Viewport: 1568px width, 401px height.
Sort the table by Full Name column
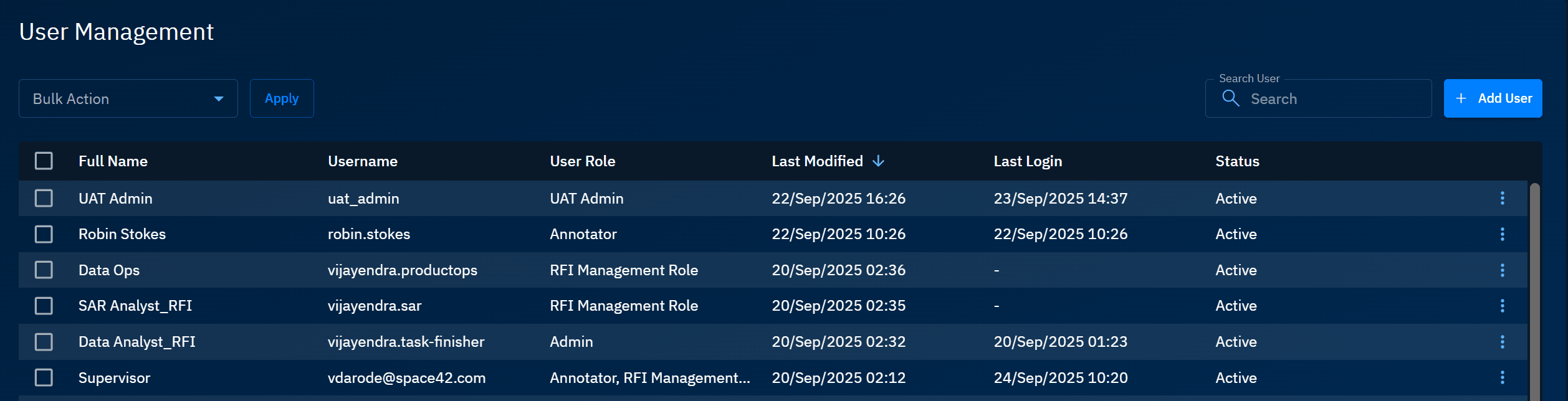[x=113, y=161]
